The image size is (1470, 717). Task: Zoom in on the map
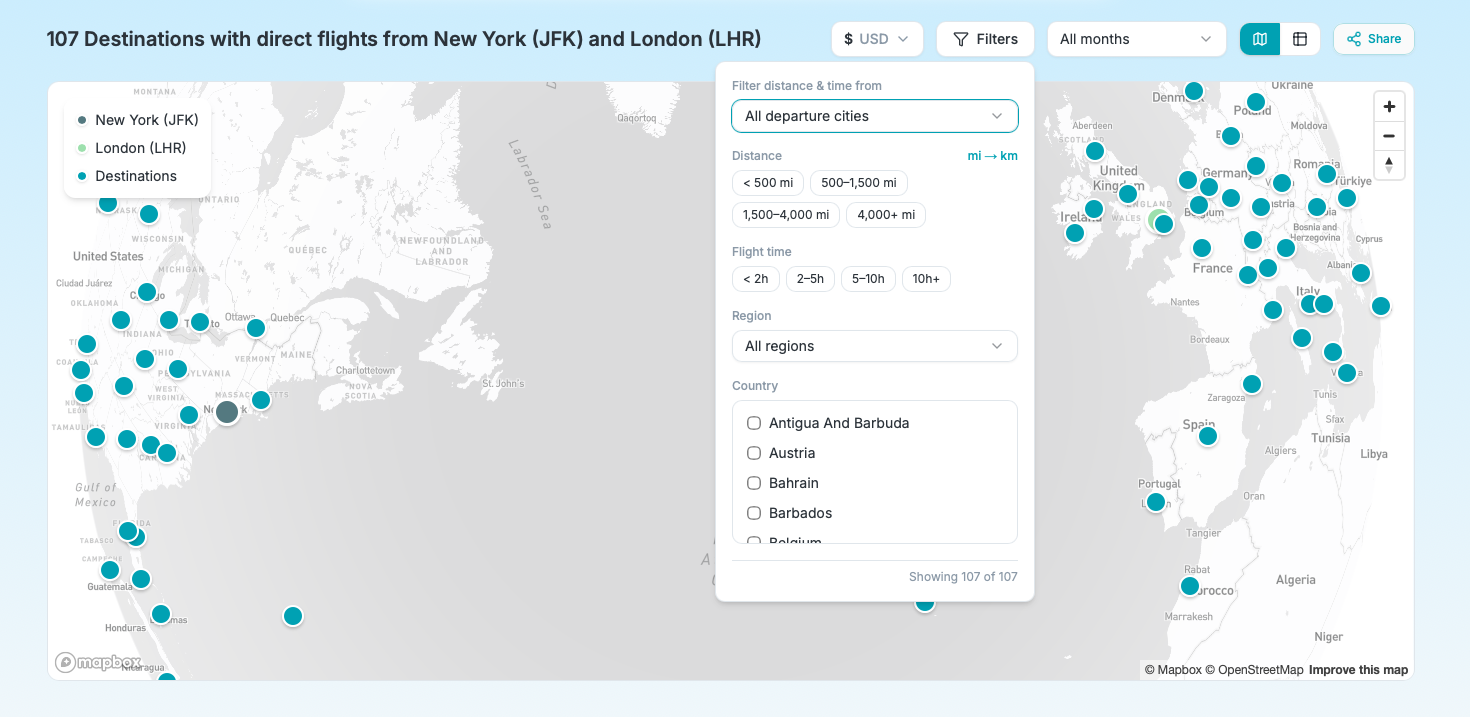pyautogui.click(x=1389, y=107)
